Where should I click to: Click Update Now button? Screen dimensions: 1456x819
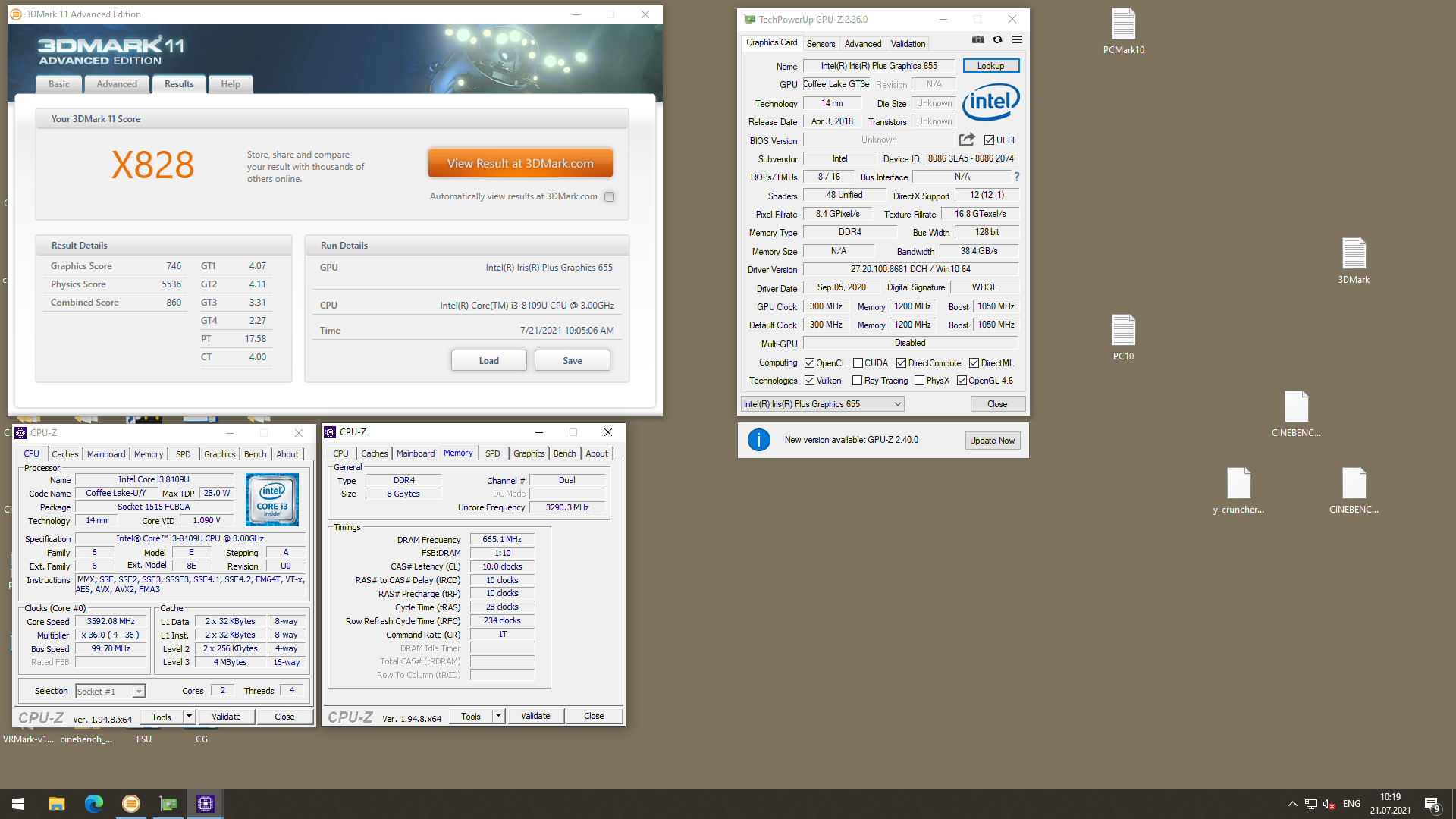992,441
